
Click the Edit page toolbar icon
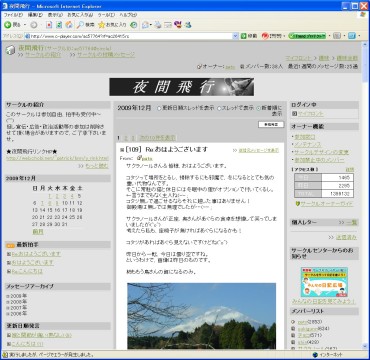[x=168, y=25]
